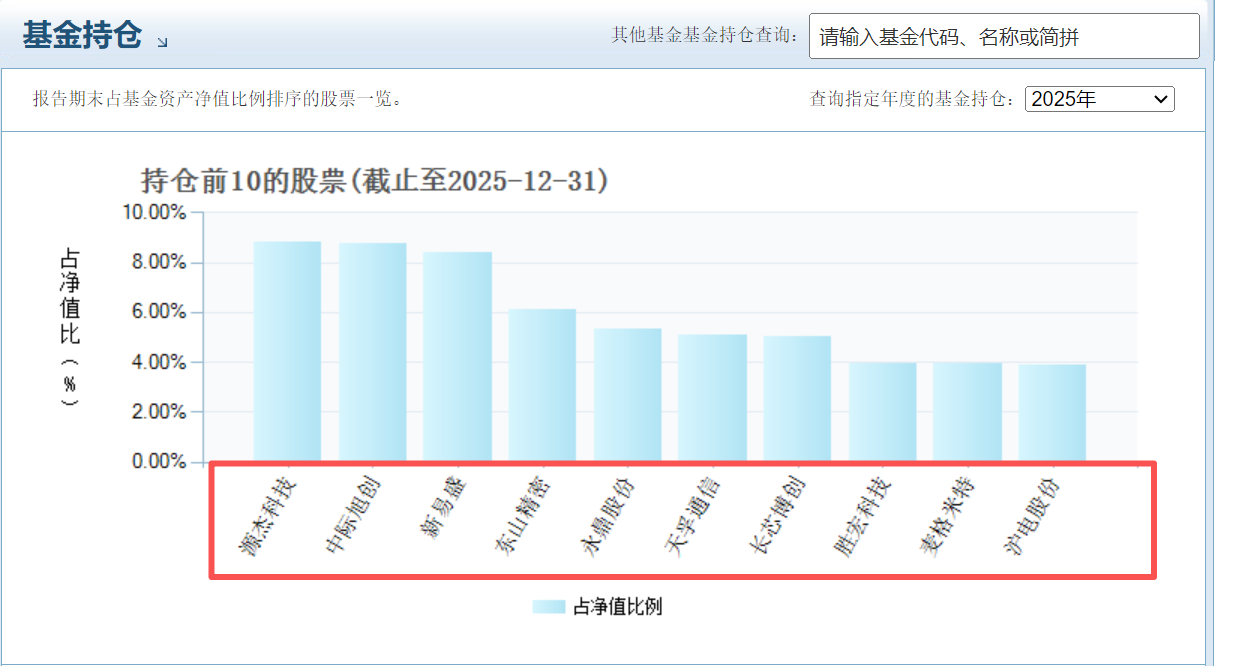Select the 新易盛 bar in chart

(457, 357)
